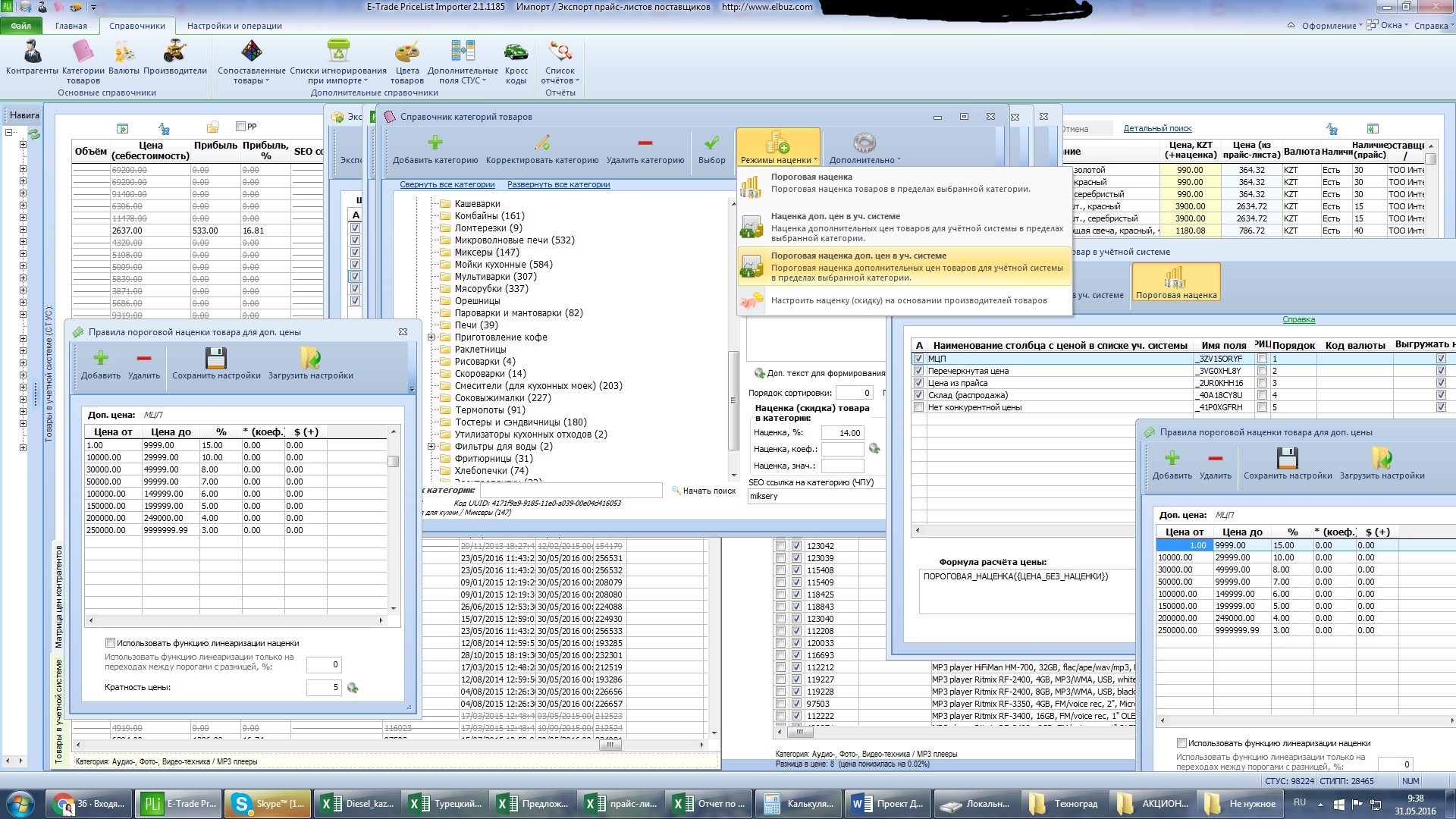Screen dimensions: 1456x819
Task: Switch to Настройки и операции ribbon tab
Action: click(x=234, y=26)
